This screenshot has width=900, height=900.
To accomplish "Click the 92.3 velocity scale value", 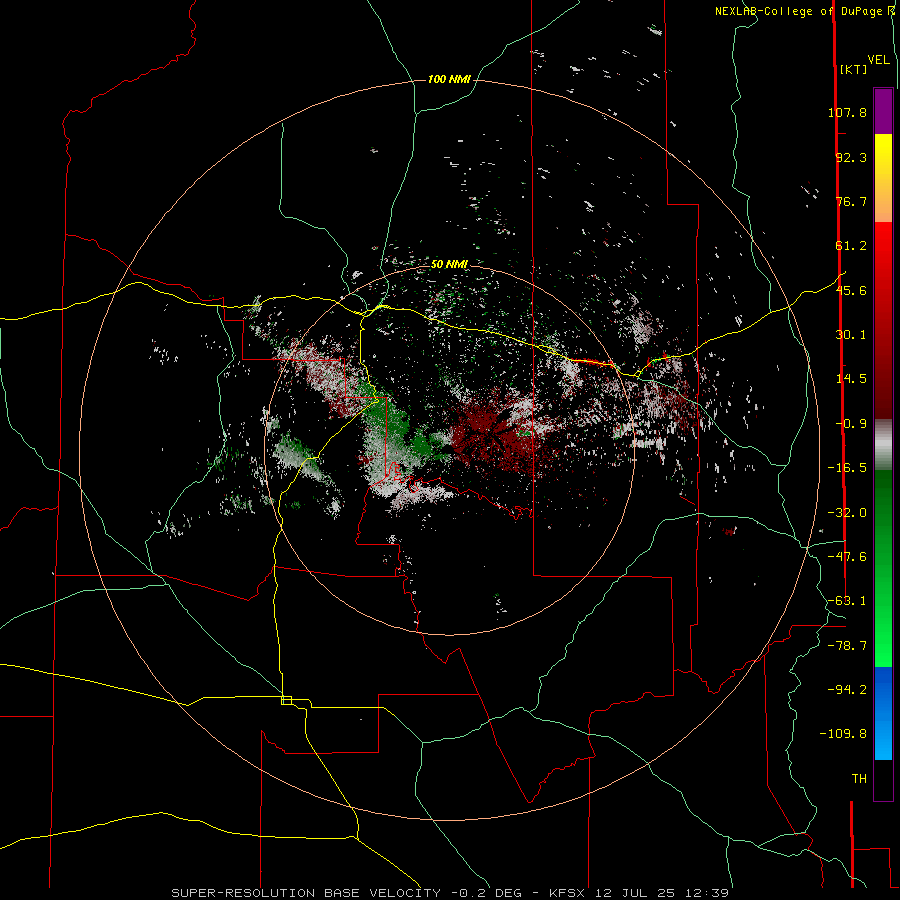I will [x=851, y=157].
